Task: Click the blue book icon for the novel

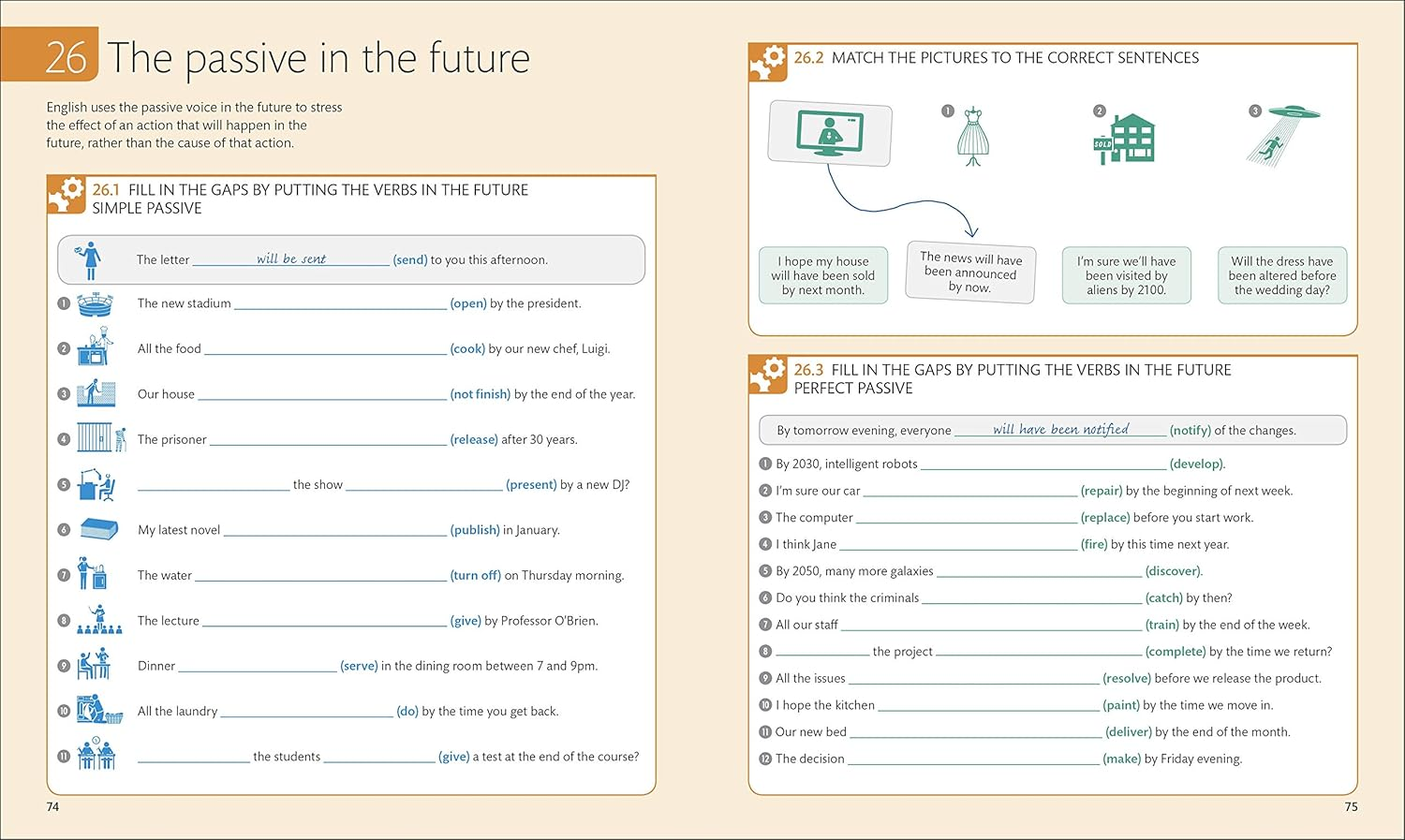Action: [x=98, y=529]
